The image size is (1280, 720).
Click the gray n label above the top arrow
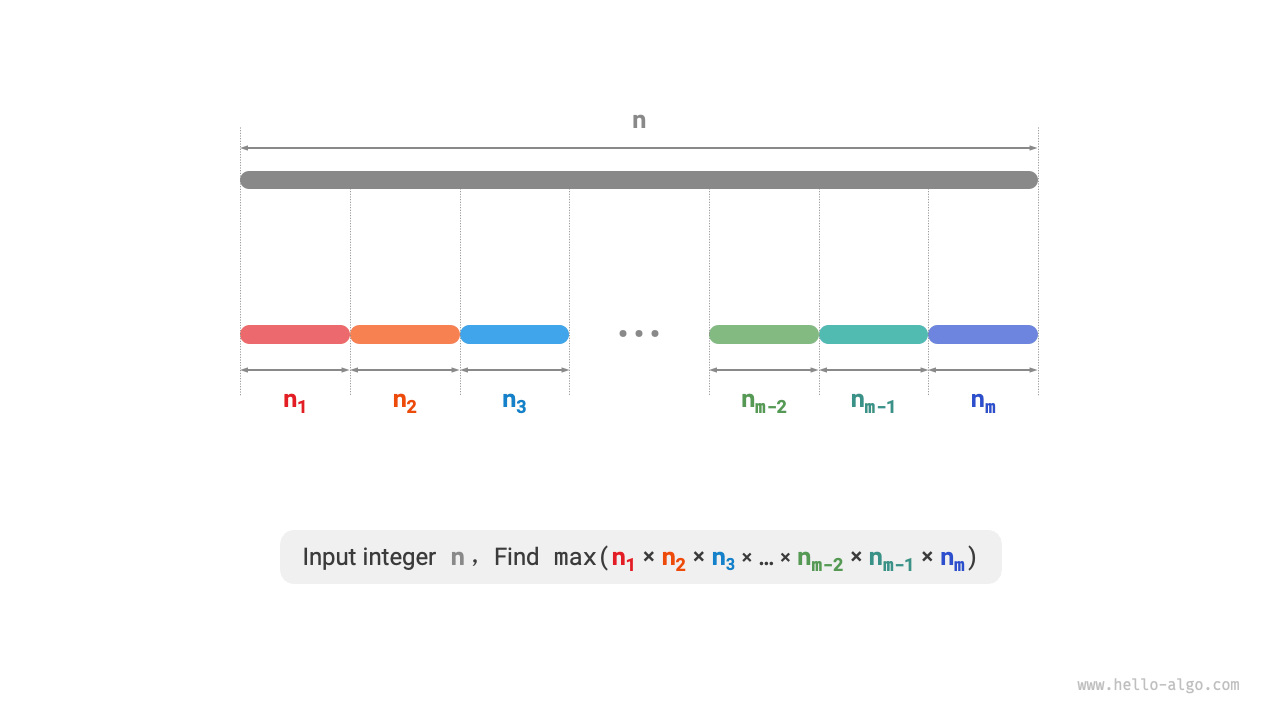(639, 121)
